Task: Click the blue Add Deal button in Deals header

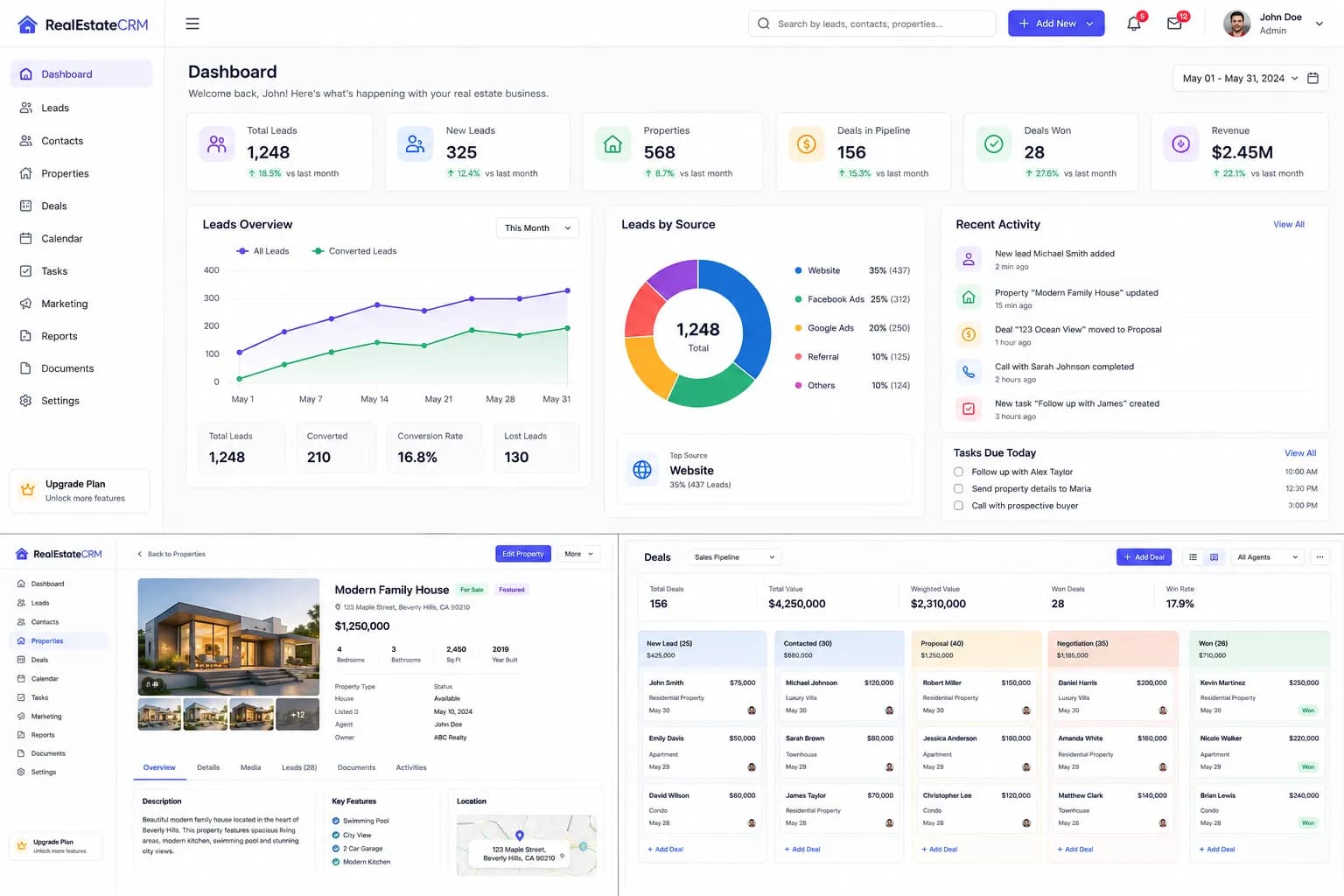Action: 1144,557
